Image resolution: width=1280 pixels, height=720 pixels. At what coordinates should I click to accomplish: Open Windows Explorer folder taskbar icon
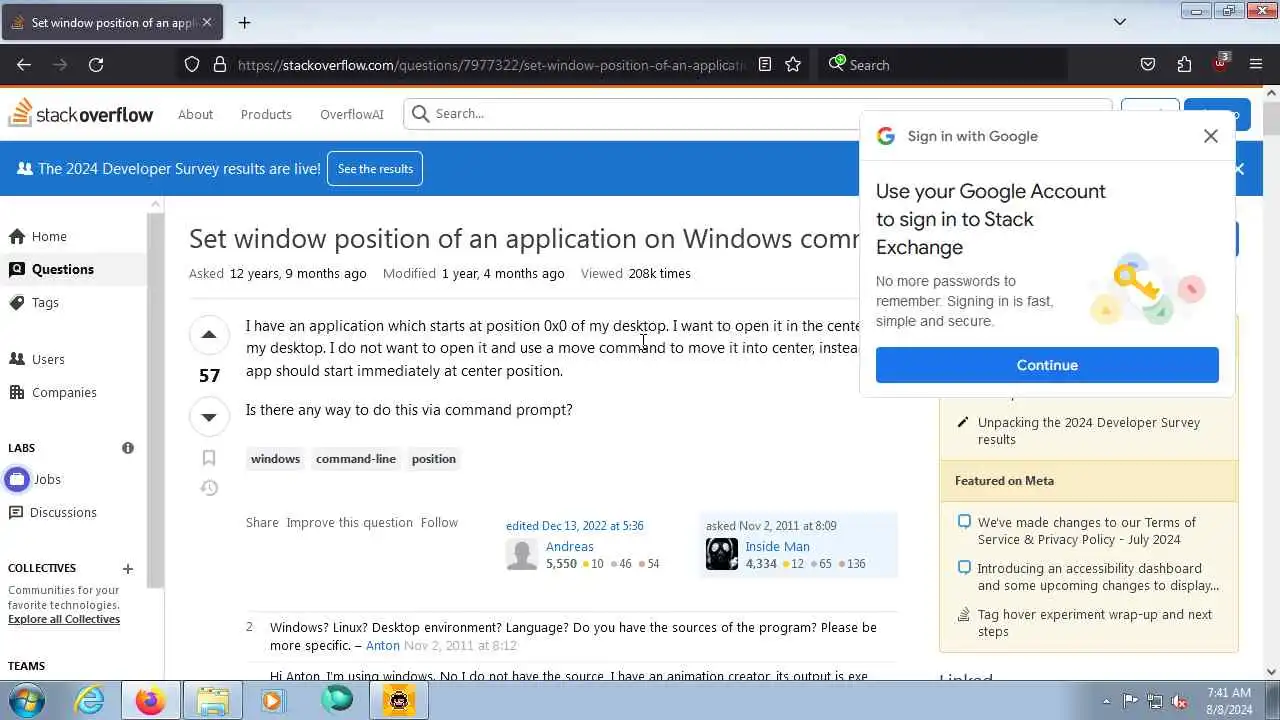(x=212, y=700)
